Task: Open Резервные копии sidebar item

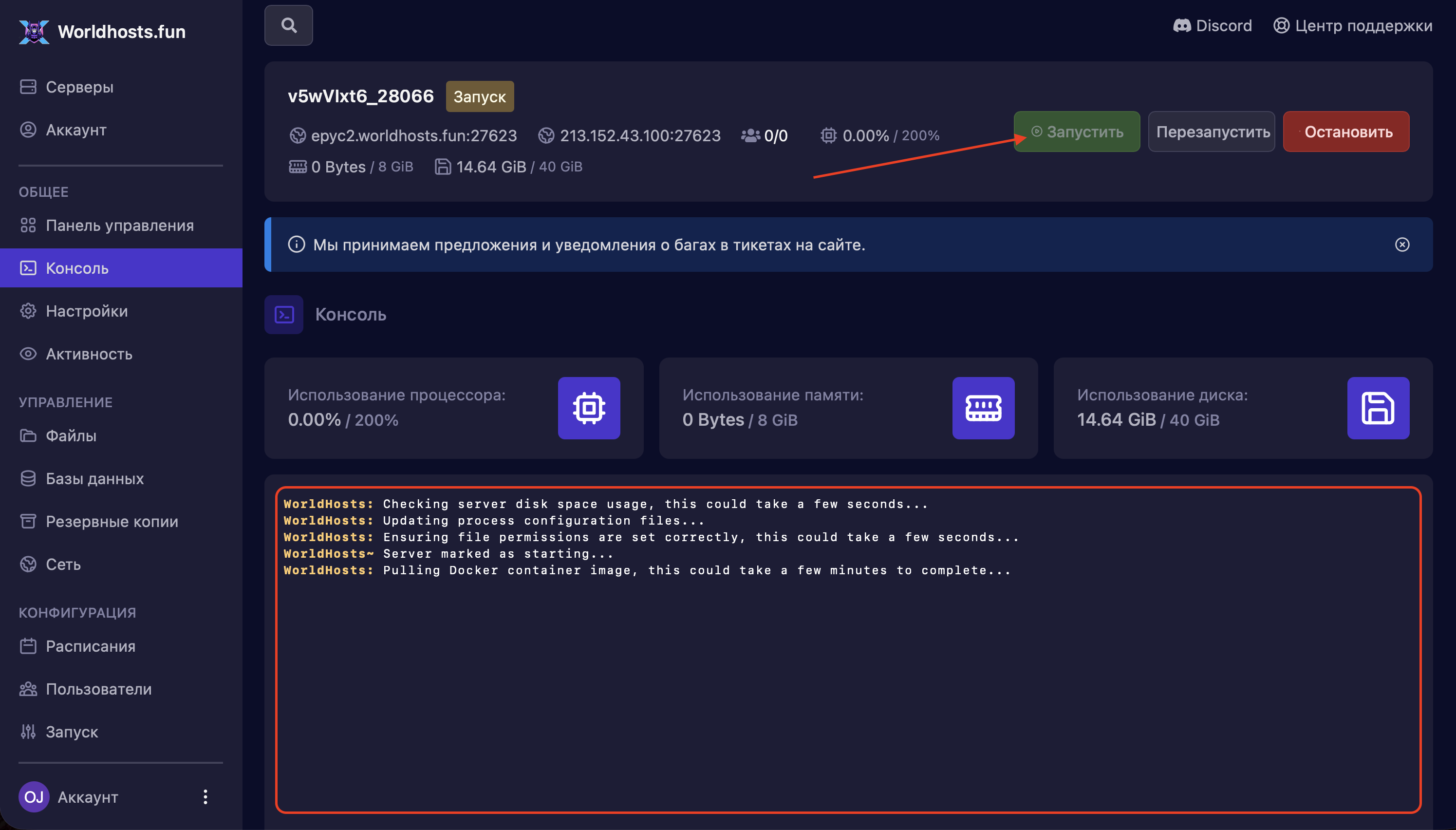Action: [112, 521]
